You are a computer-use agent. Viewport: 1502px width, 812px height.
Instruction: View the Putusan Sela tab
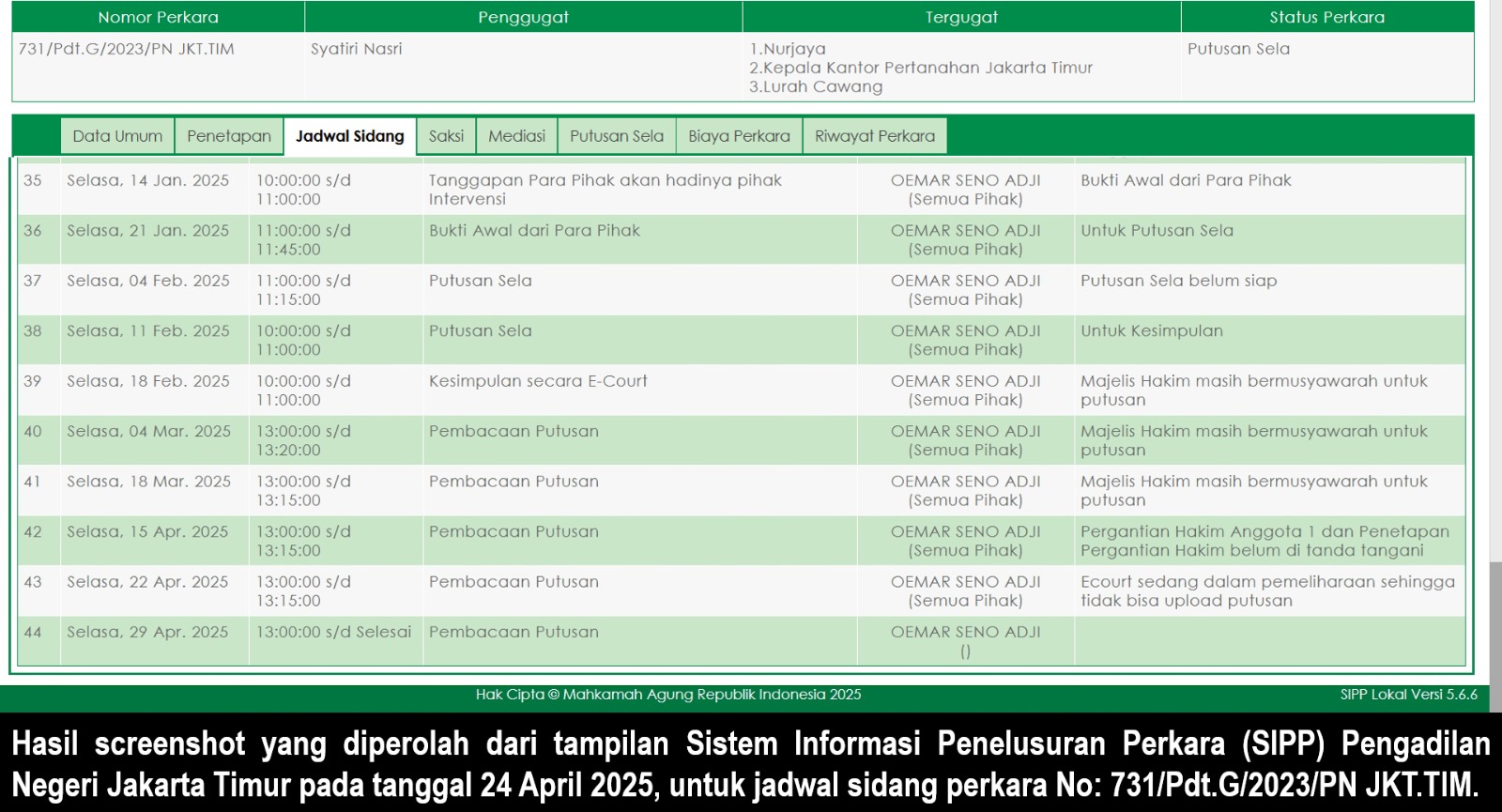coord(616,136)
